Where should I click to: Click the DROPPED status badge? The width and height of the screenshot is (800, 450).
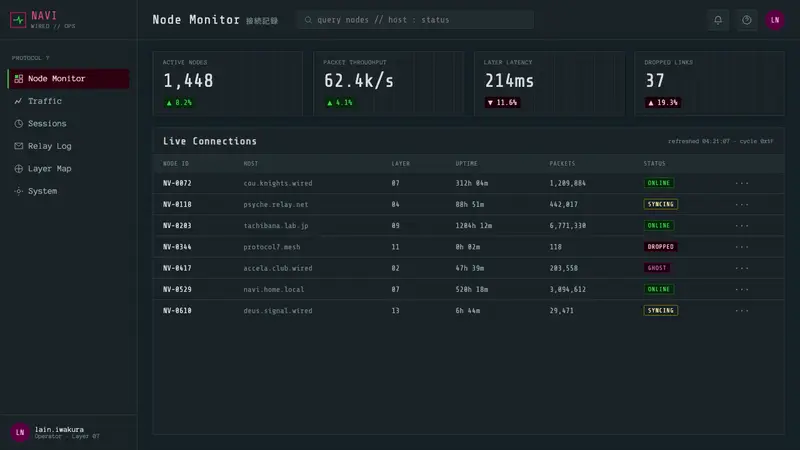661,247
